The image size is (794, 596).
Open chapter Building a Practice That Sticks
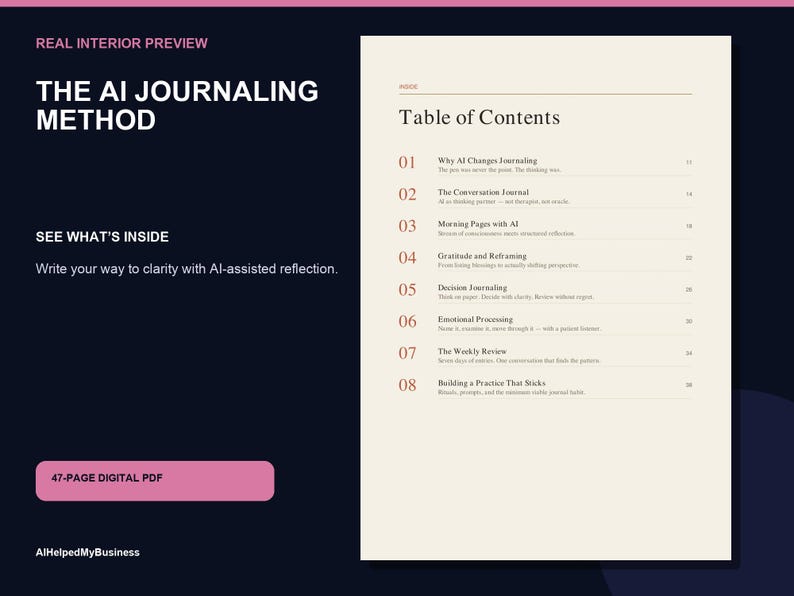492,383
